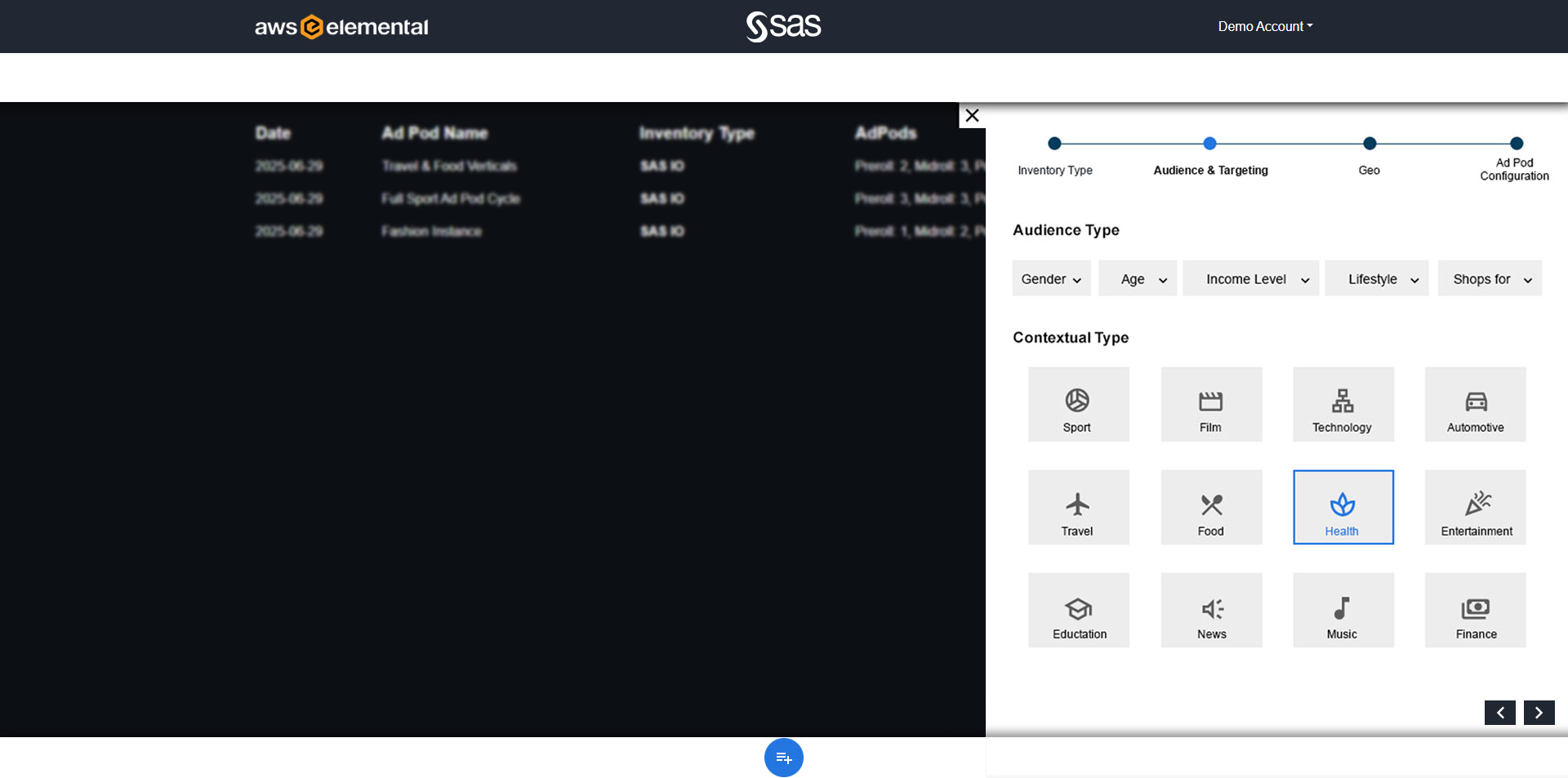Toggle the Finance contextual tile
This screenshot has height=778, width=1568.
tap(1475, 611)
